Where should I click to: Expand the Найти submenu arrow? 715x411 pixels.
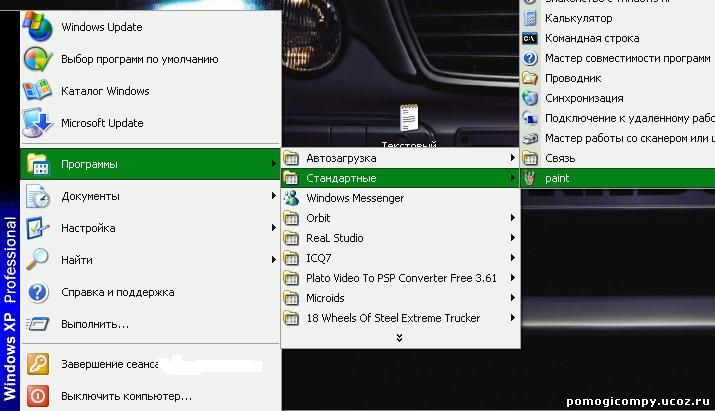tap(274, 260)
